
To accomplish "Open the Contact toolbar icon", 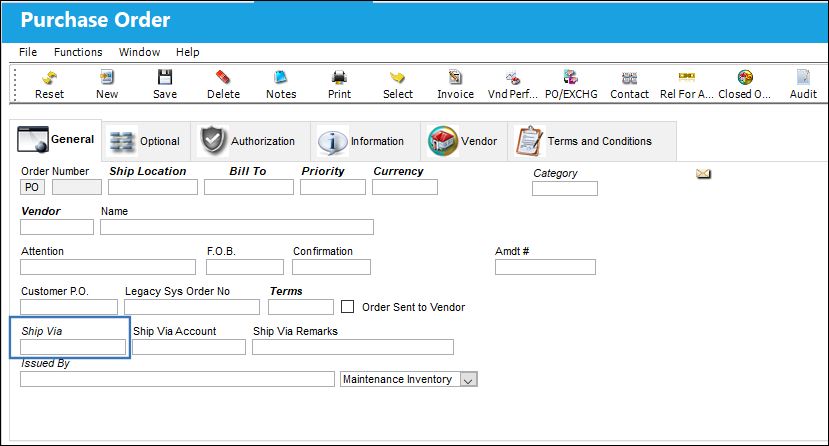I will click(629, 85).
